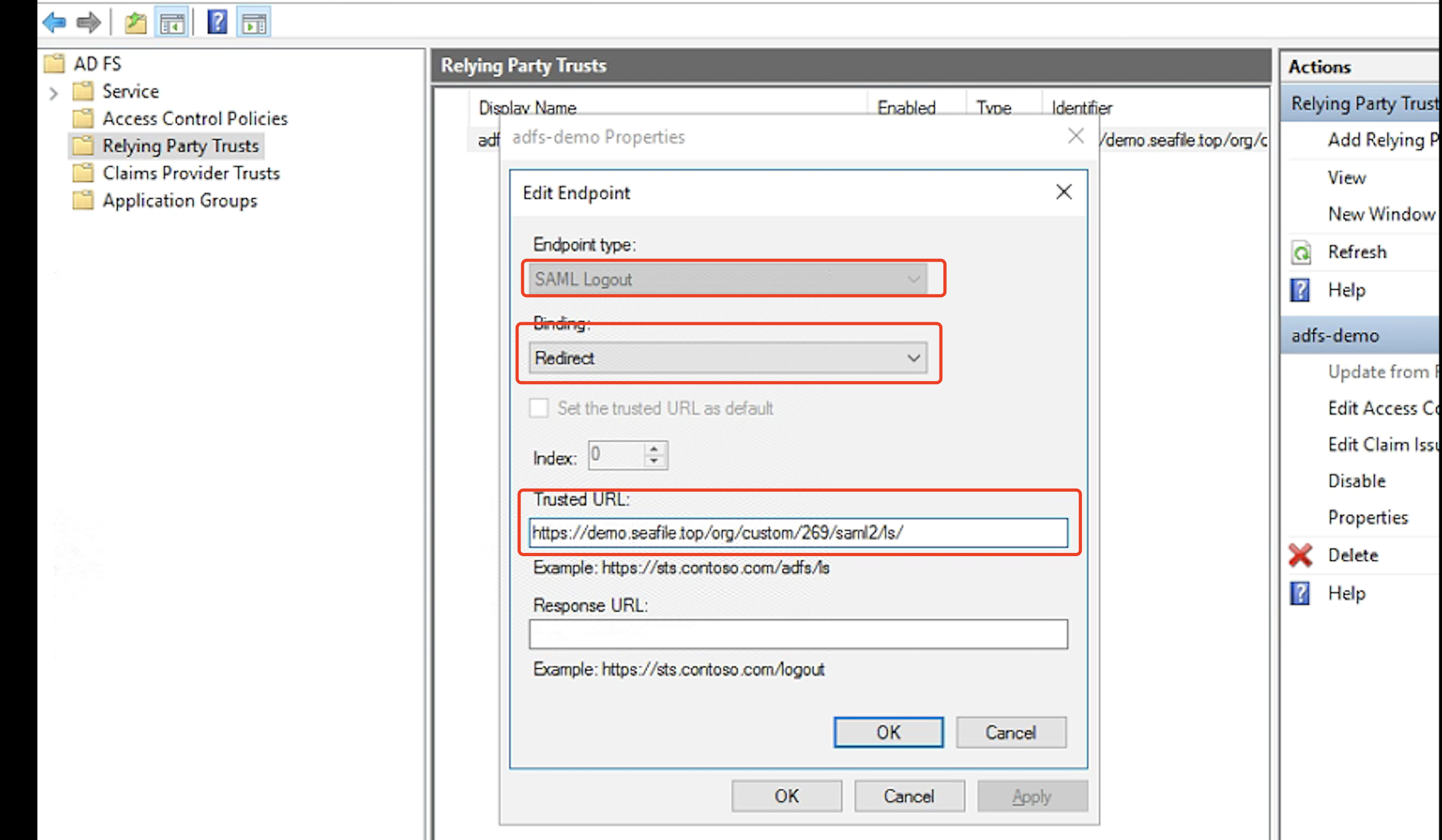
Task: Open the toolbar Help question-mark icon
Action: (x=217, y=23)
